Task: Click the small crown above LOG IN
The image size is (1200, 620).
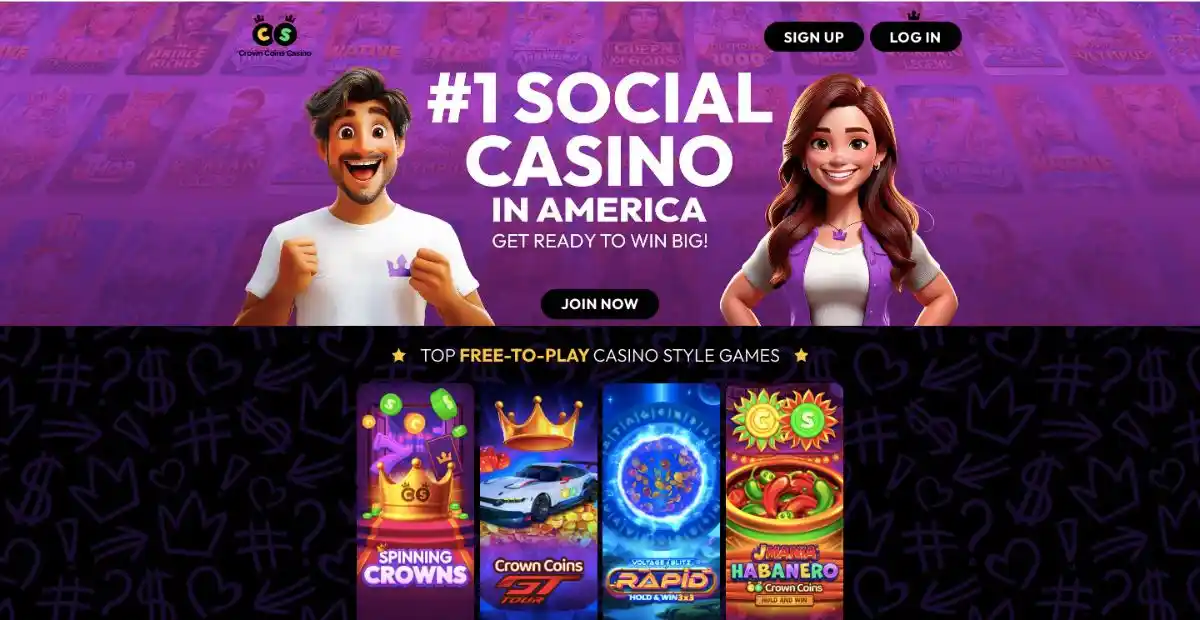Action: click(x=912, y=15)
